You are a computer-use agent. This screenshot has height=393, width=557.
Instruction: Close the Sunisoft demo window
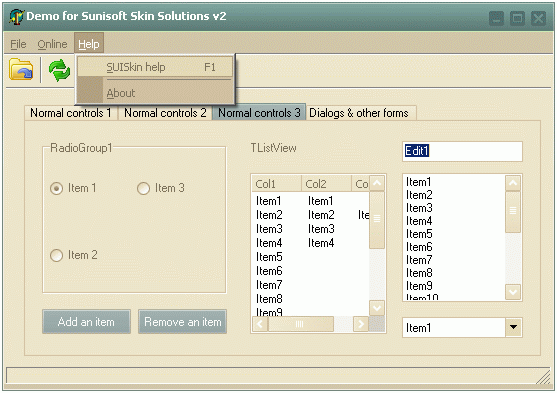[538, 18]
